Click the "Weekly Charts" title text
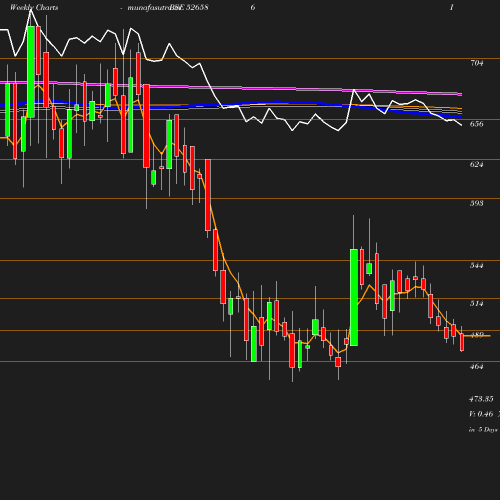This screenshot has width=500, height=500. click(x=34, y=7)
